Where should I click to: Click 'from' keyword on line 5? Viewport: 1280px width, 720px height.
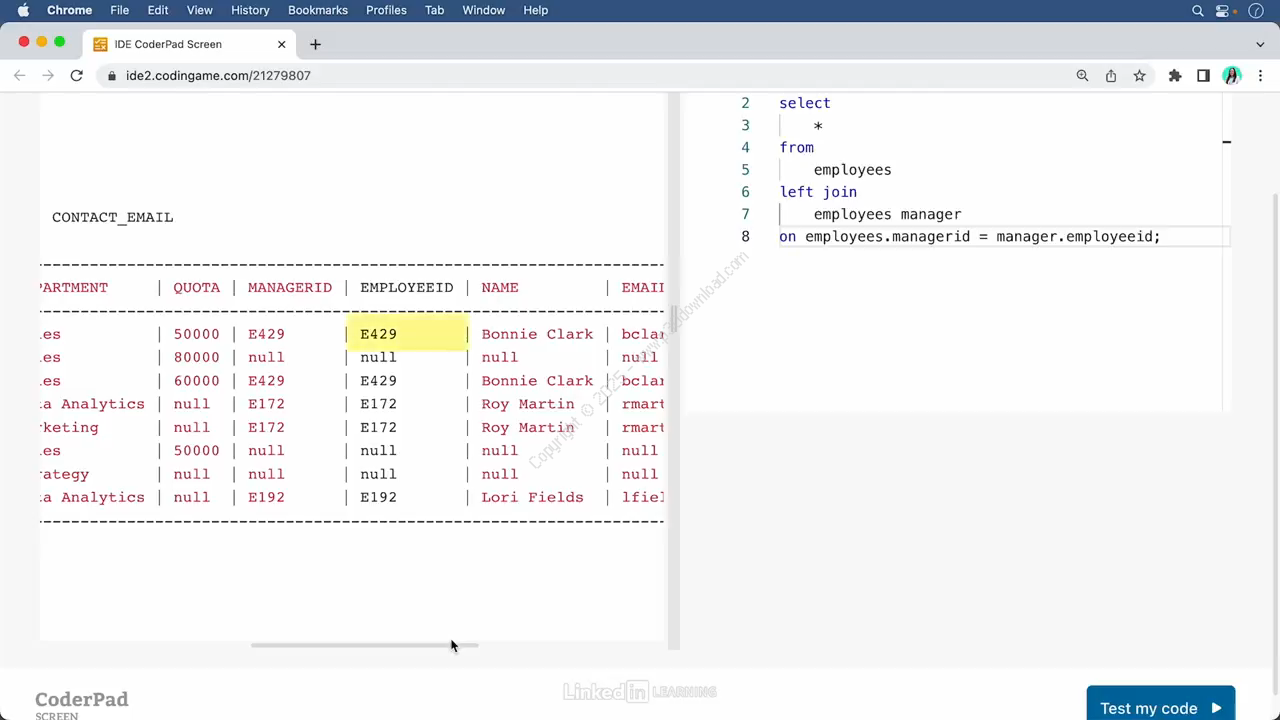tap(797, 147)
